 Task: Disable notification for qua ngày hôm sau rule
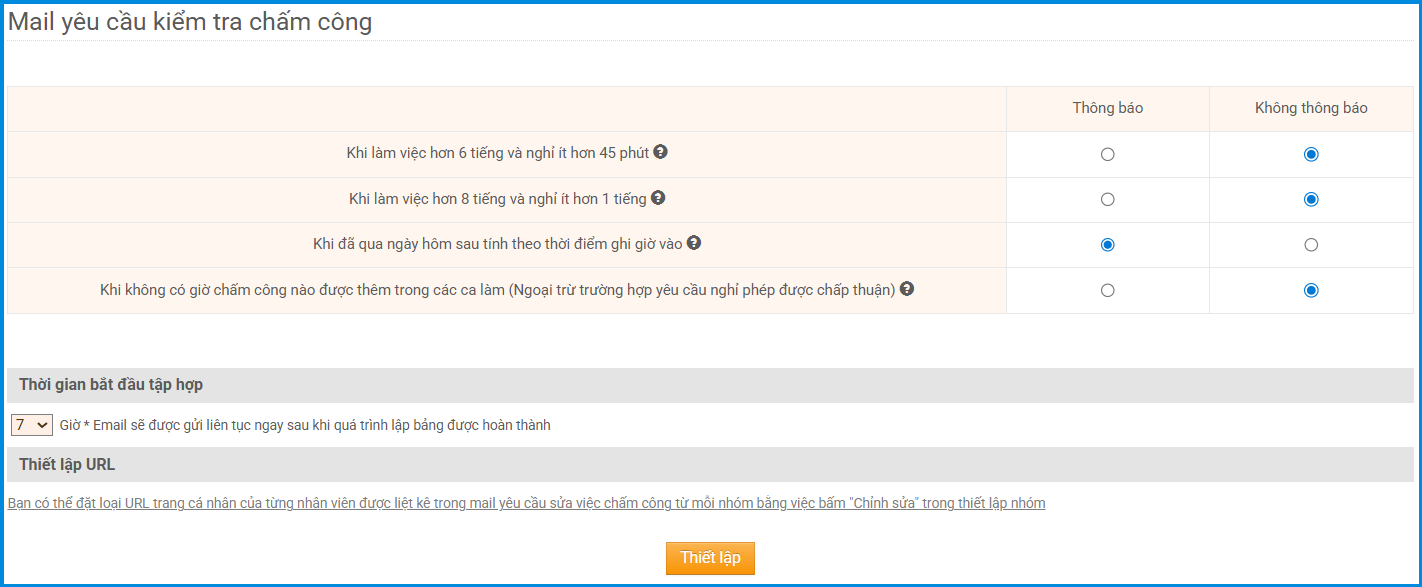coord(1311,245)
